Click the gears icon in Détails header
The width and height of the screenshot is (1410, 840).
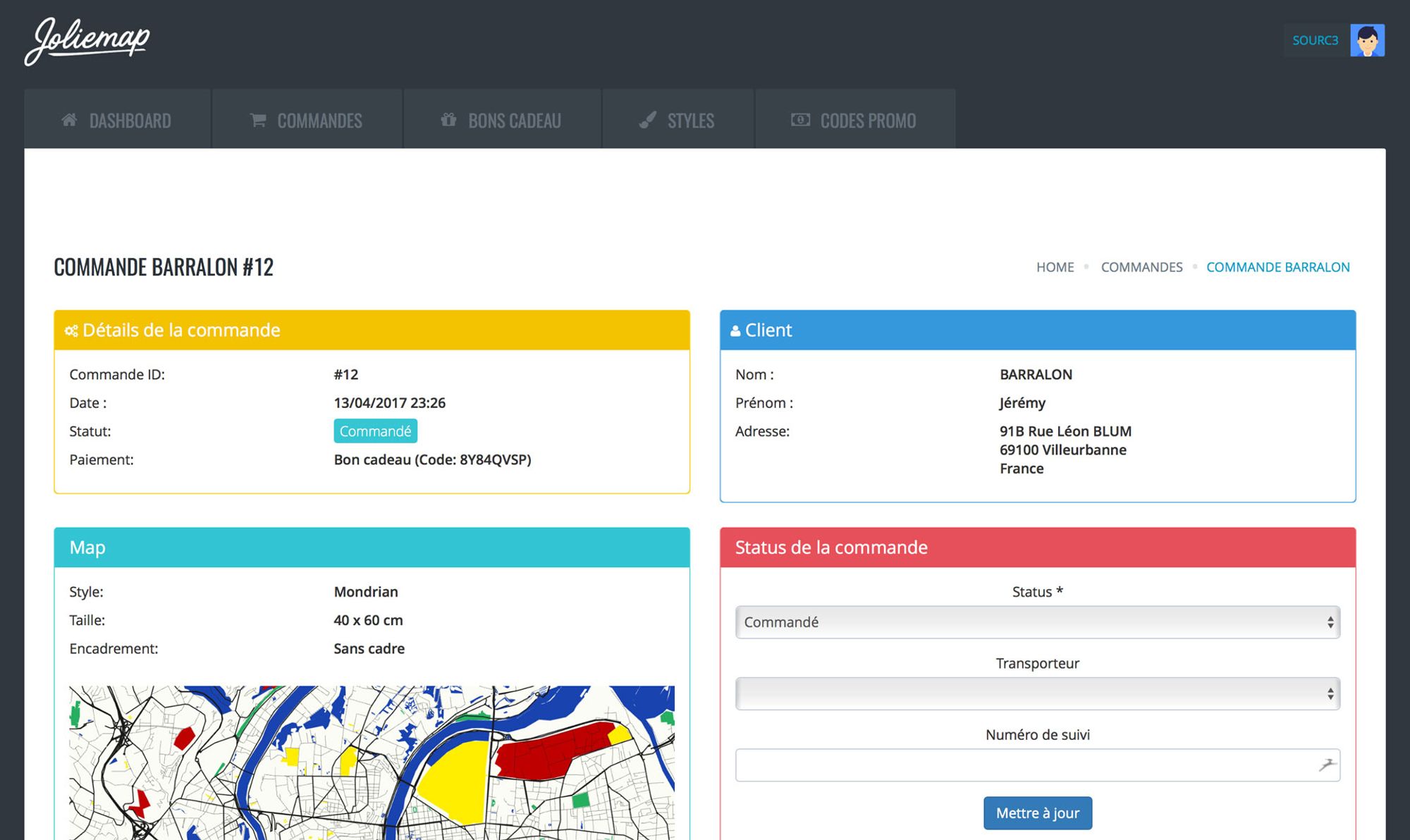pos(71,331)
